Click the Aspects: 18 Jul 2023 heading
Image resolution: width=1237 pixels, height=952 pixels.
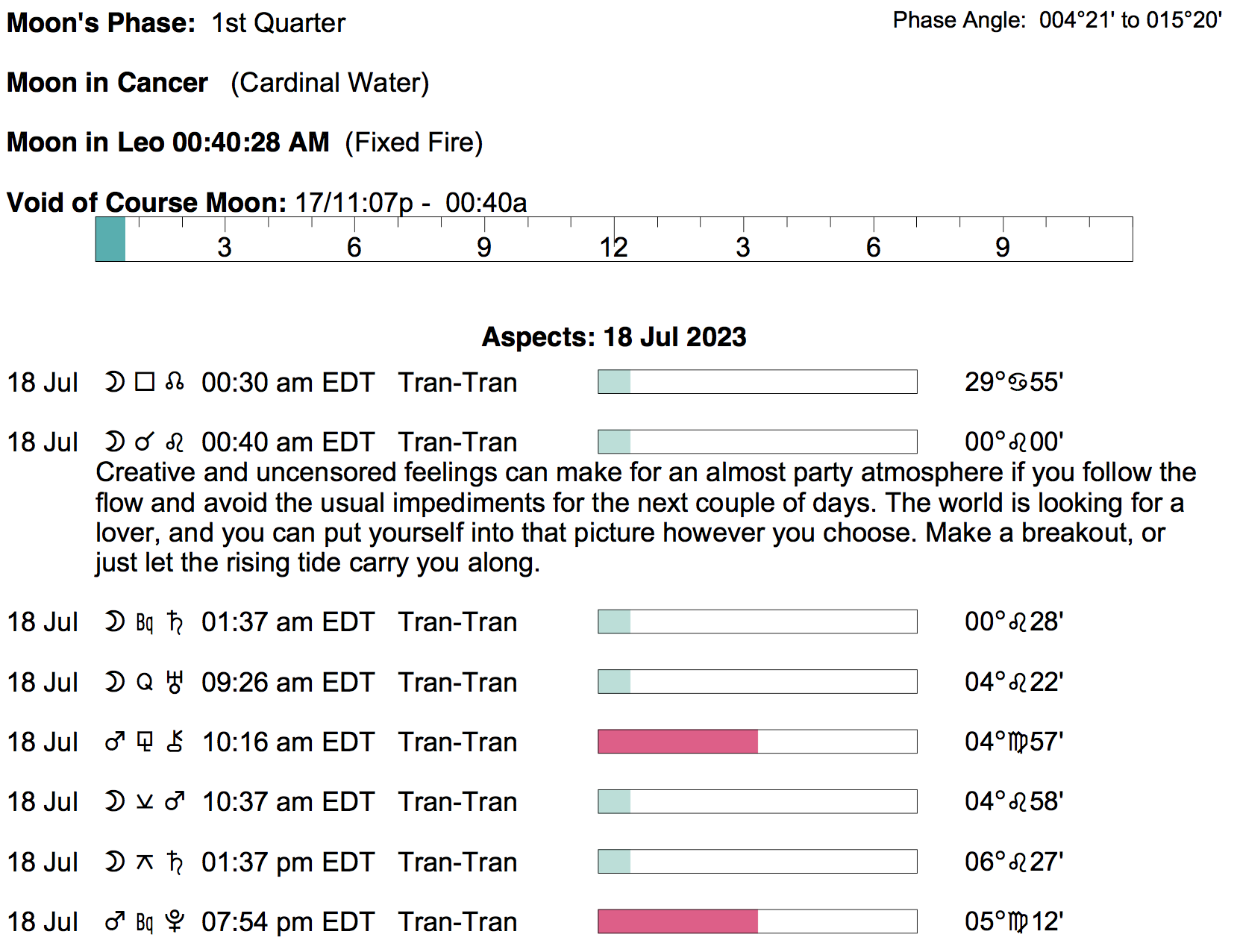pos(613,337)
